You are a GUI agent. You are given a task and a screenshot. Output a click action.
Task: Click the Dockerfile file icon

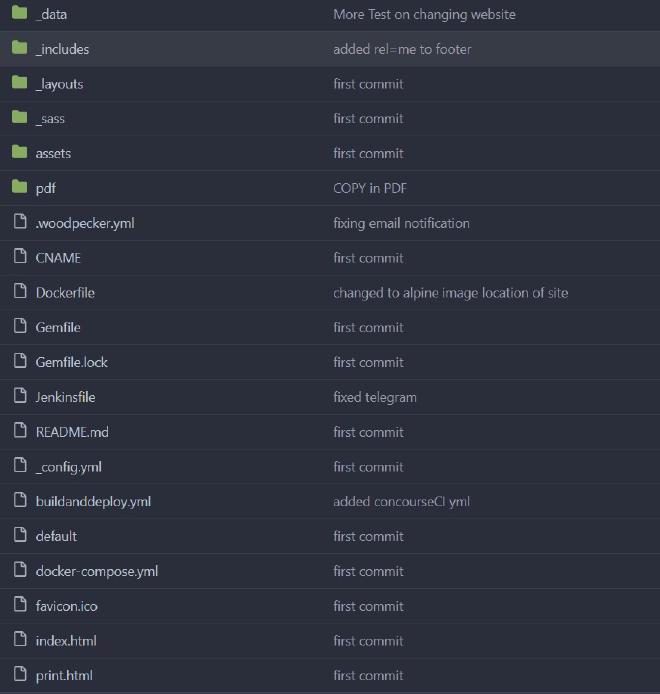19,292
